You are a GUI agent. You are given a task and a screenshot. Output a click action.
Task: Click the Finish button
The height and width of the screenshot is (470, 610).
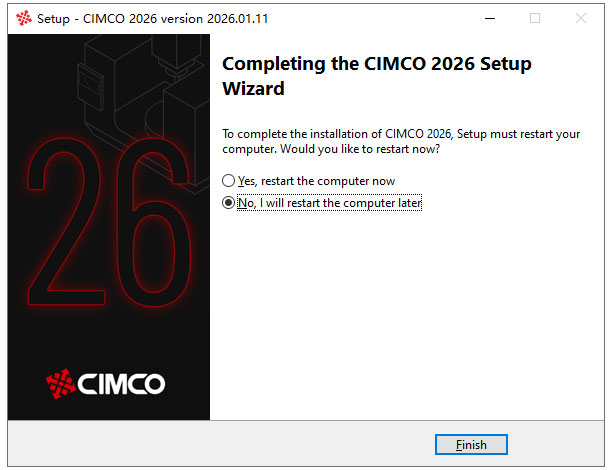471,444
